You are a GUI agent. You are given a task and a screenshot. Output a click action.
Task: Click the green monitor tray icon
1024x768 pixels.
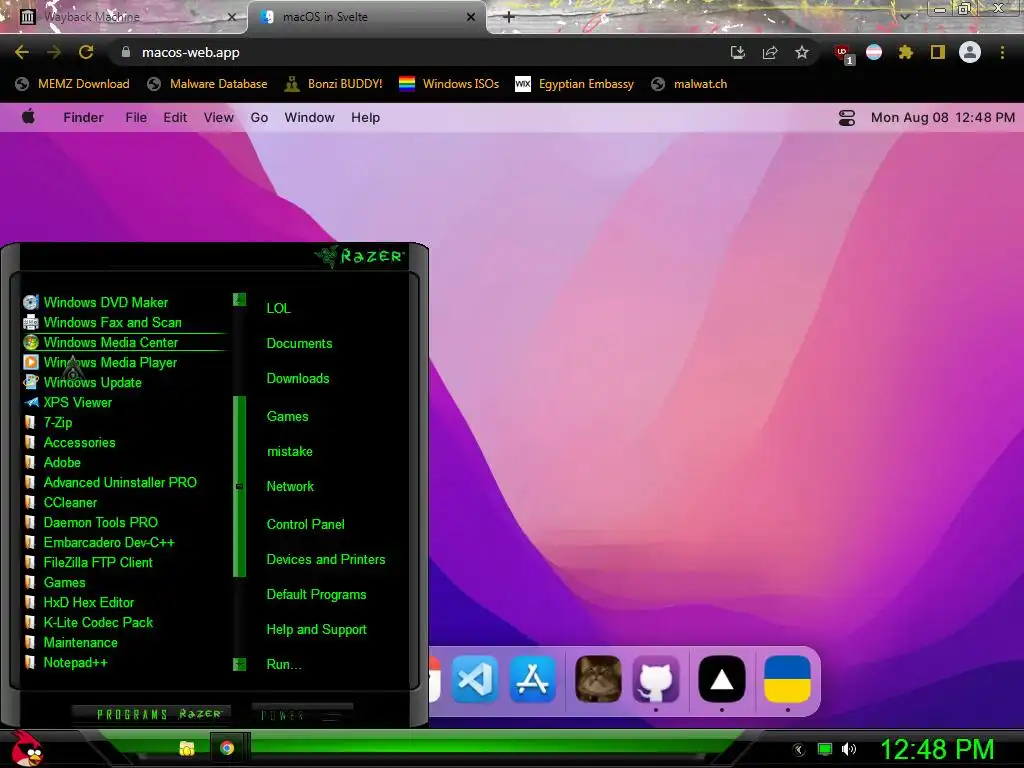pos(825,749)
